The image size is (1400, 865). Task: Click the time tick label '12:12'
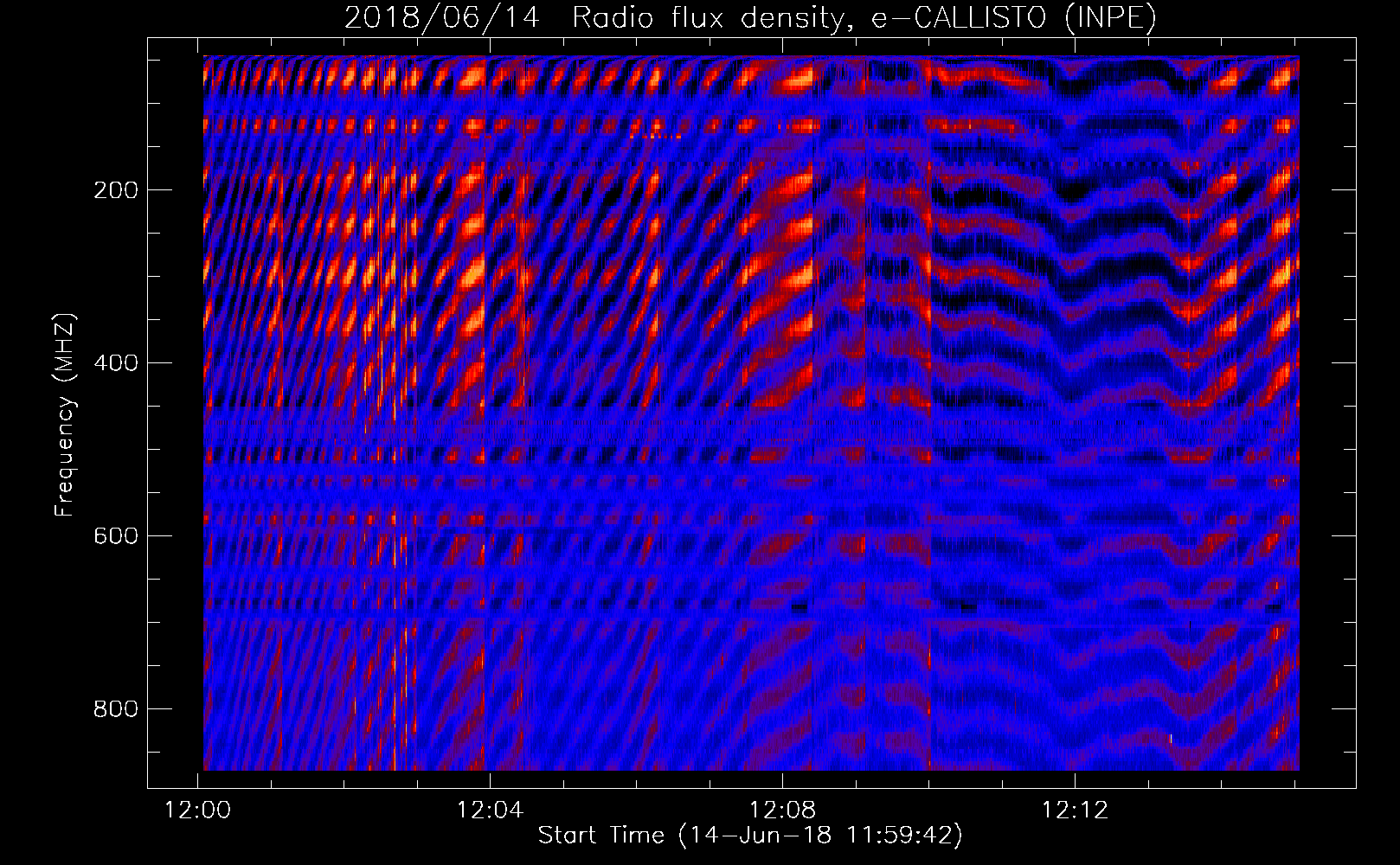click(1075, 811)
